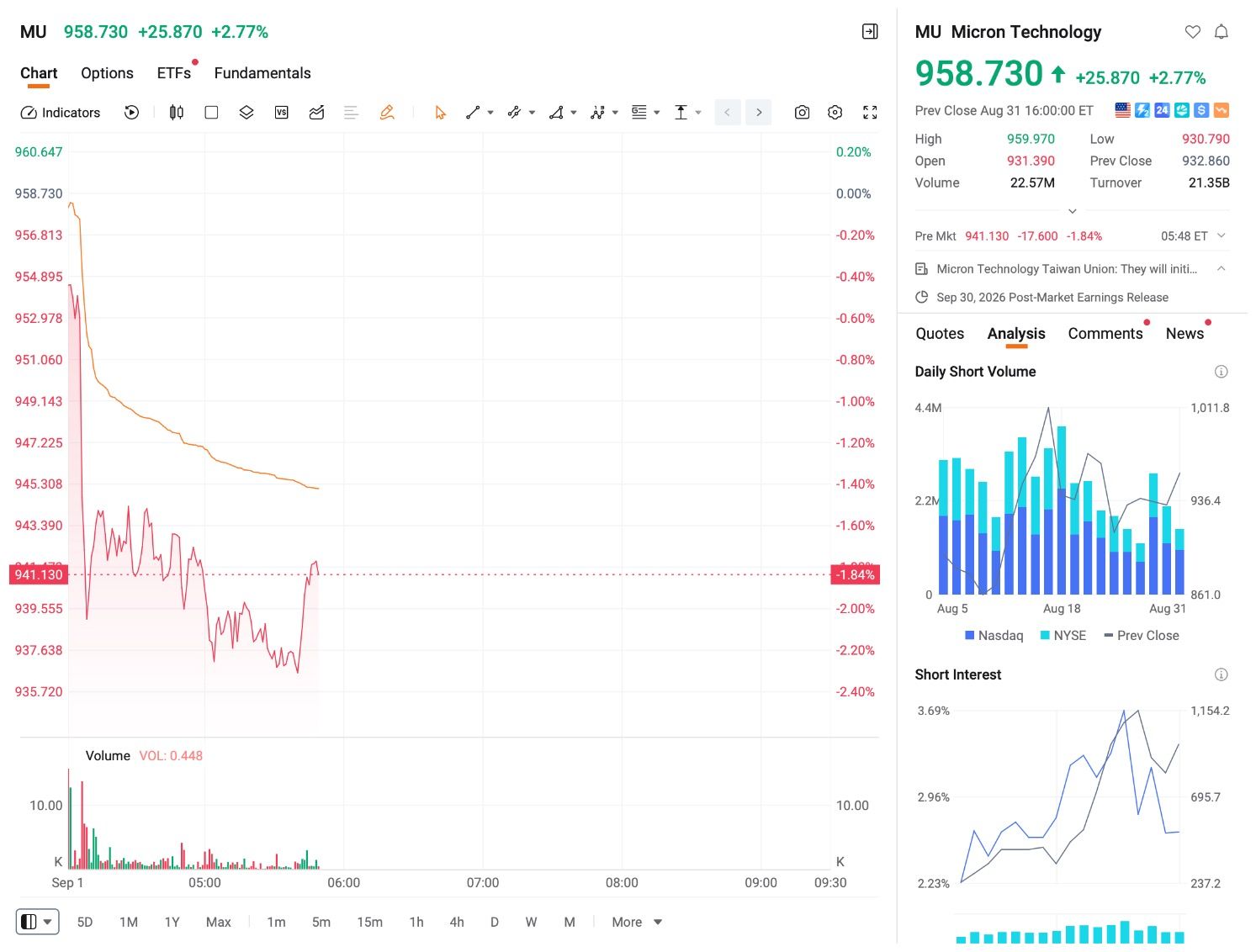Screen dimensions: 1256x952
Task: Open the stacked layers overlay icon
Action: pos(246,113)
